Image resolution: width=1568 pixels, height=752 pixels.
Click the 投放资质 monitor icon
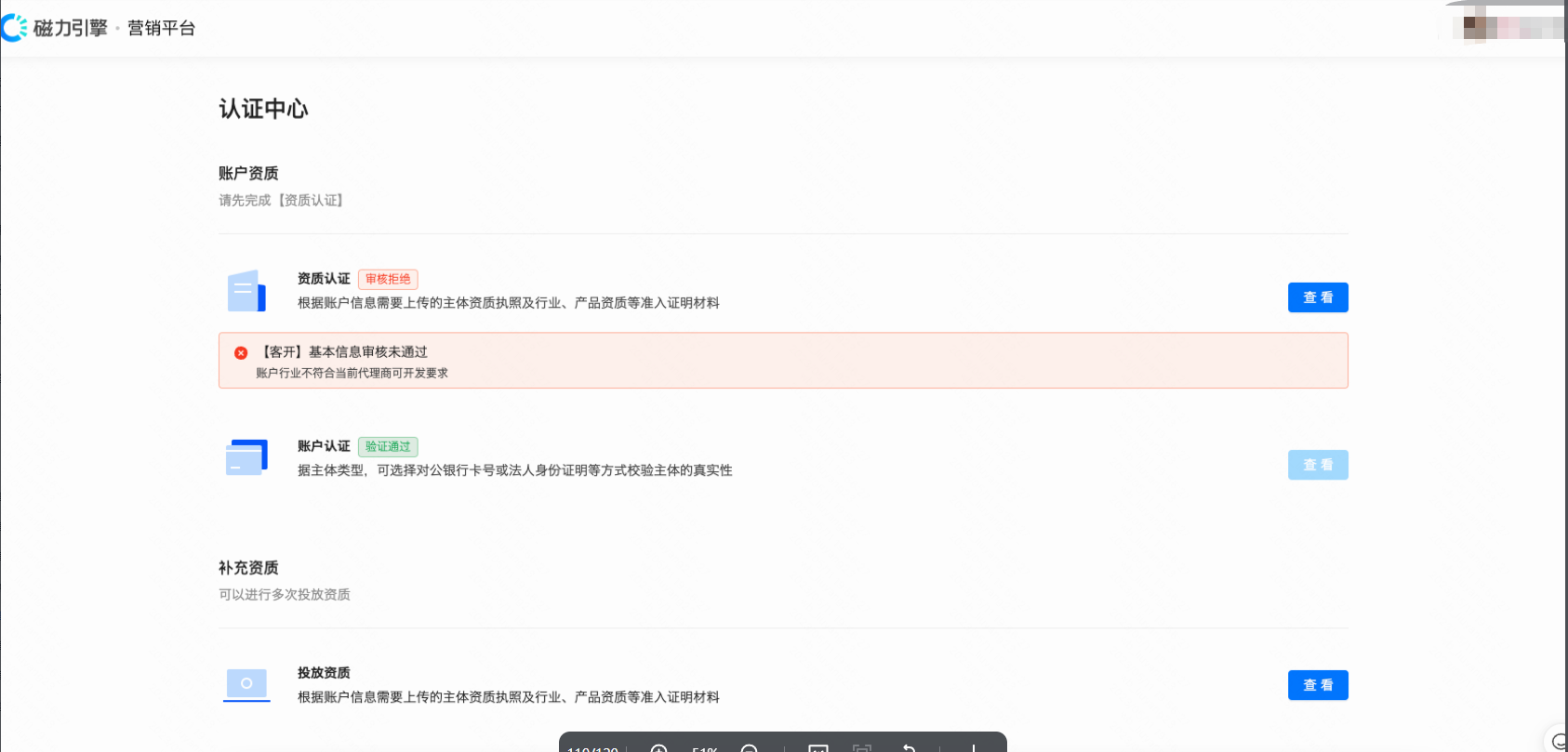[x=246, y=685]
